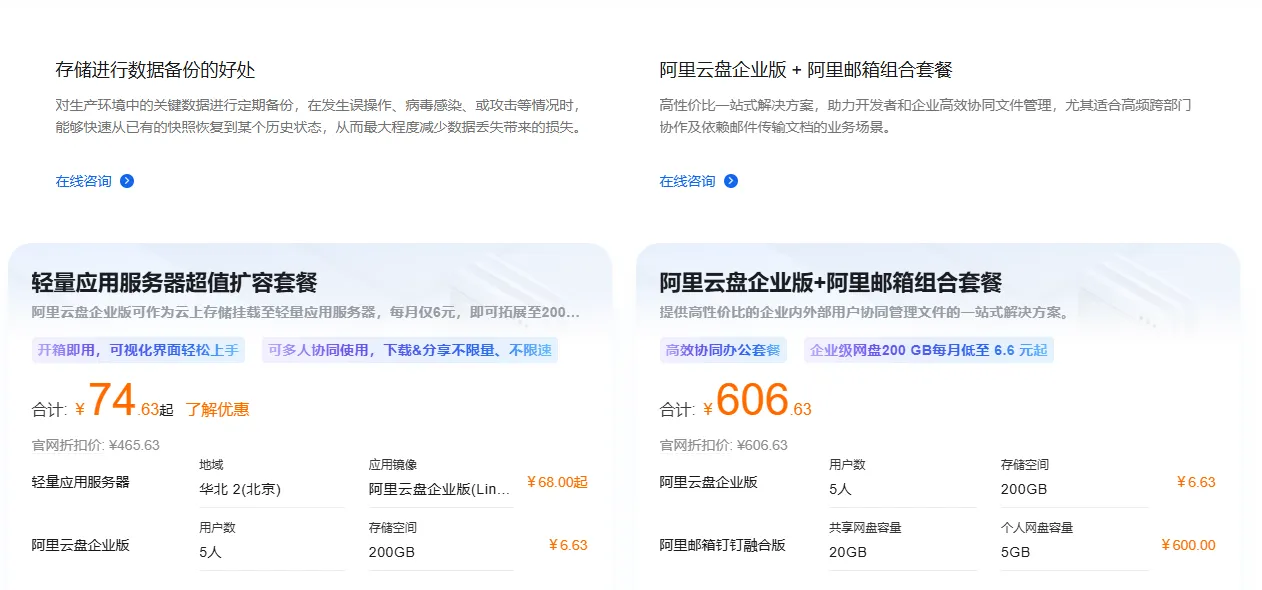Image resolution: width=1262 pixels, height=590 pixels.
Task: Click row label 阿里邮箱钉钉融合版
Action: [723, 545]
